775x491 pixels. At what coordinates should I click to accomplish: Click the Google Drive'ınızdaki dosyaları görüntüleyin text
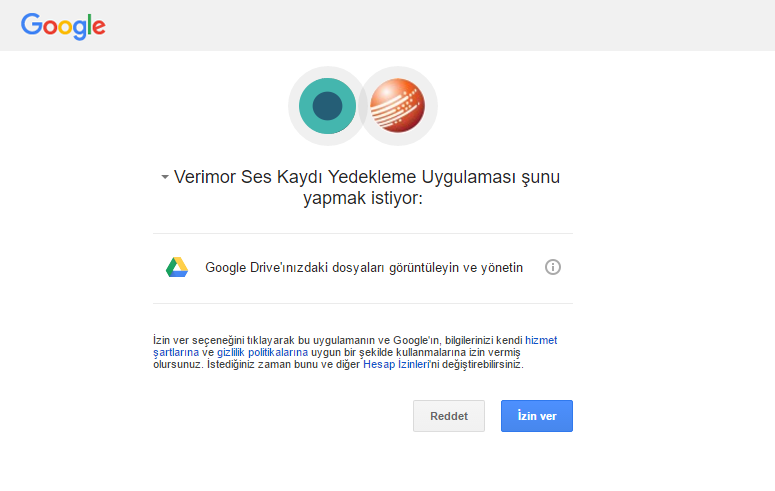(x=364, y=268)
